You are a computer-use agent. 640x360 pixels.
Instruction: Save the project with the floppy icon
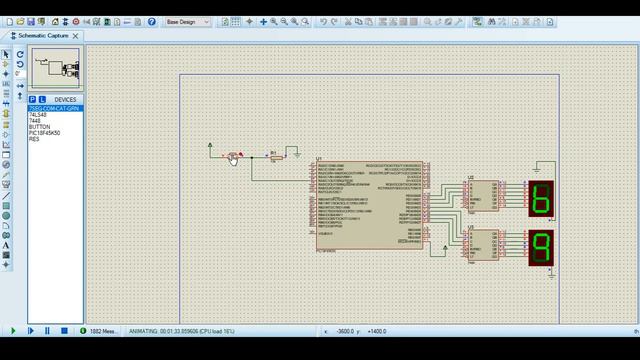click(31, 22)
